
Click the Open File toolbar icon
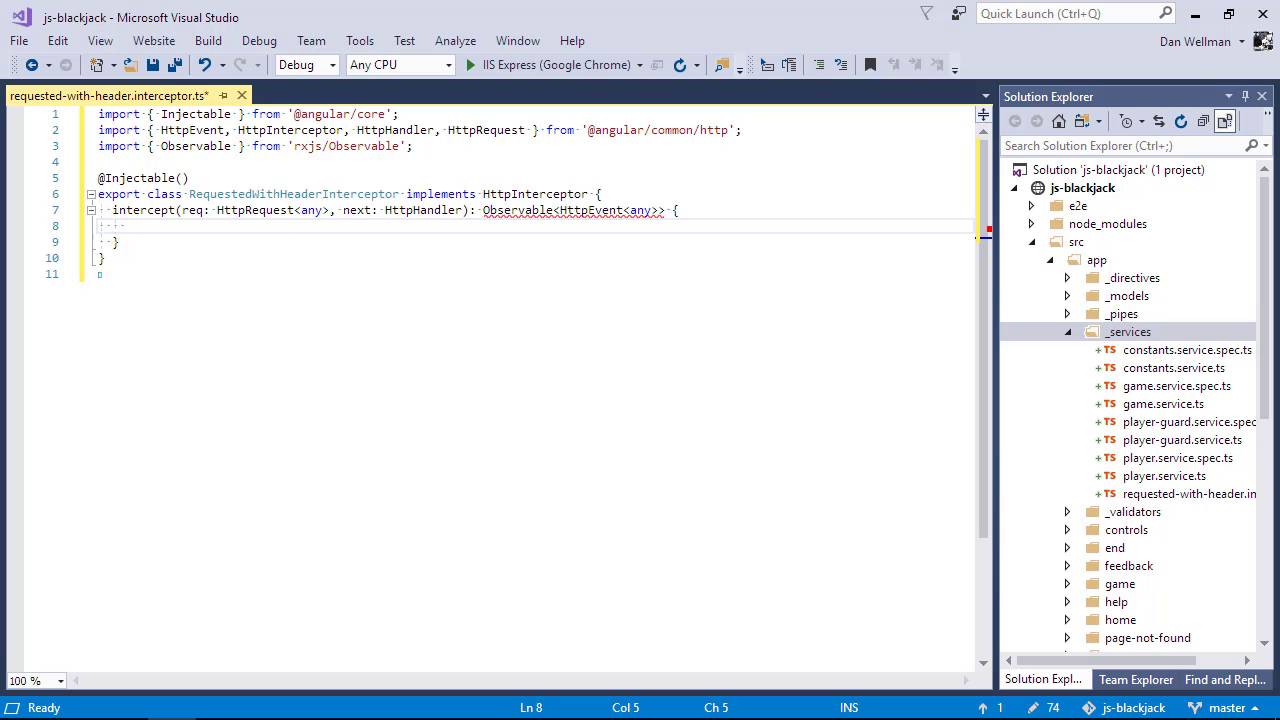tap(130, 65)
